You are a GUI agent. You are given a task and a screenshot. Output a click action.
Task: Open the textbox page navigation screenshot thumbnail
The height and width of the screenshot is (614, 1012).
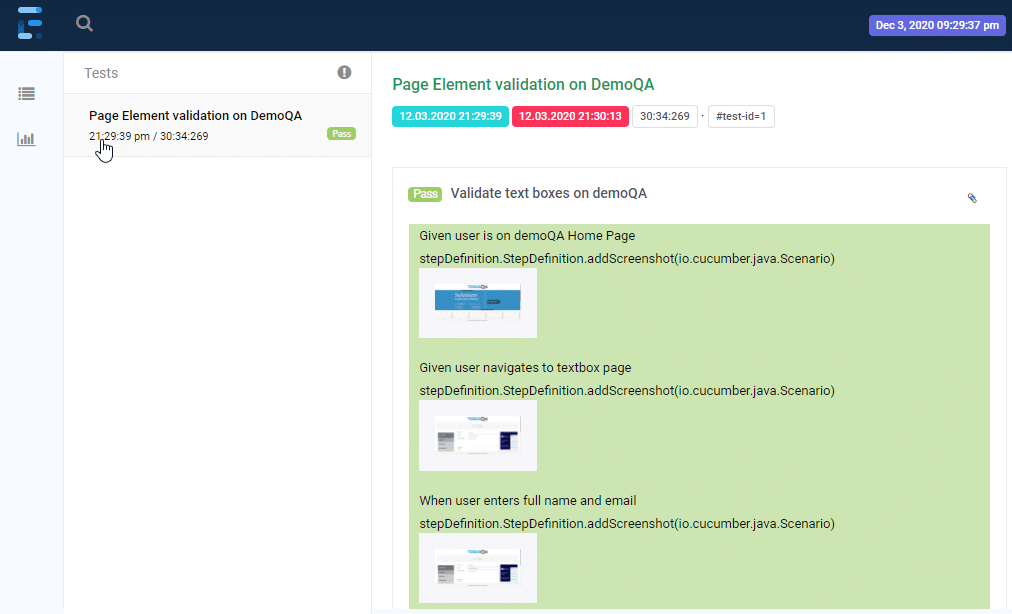[x=478, y=435]
